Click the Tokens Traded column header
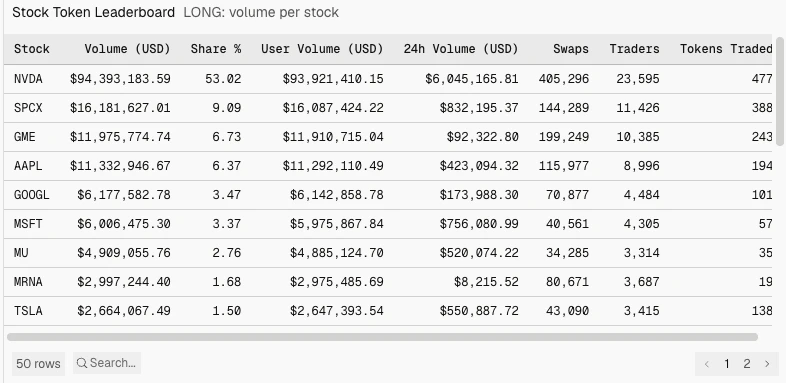The image size is (786, 383). (x=726, y=49)
